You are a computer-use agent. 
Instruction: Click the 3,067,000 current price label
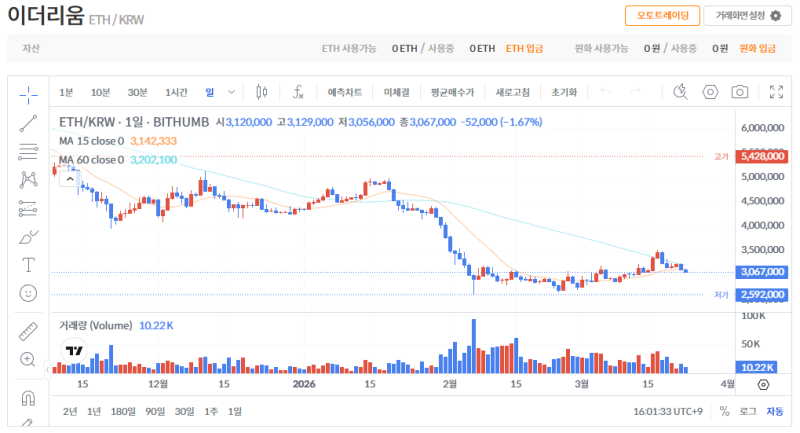(x=762, y=272)
